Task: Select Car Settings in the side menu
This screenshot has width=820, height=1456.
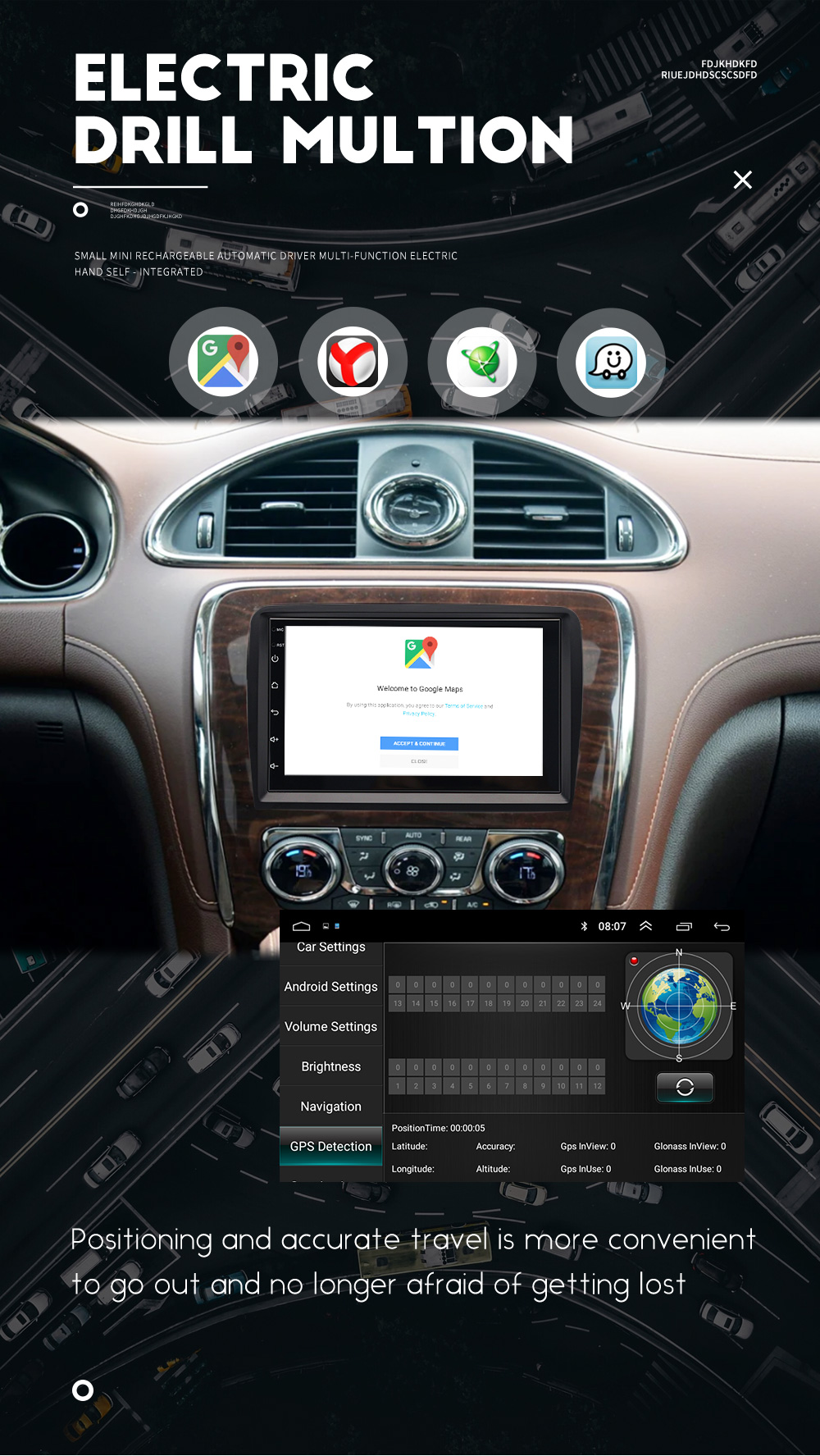Action: [331, 947]
